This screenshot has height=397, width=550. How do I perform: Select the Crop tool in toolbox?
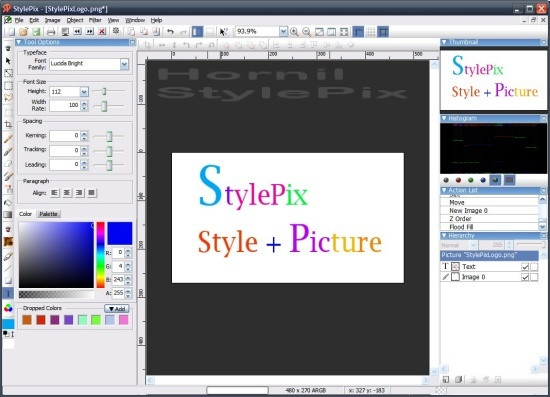tap(8, 125)
